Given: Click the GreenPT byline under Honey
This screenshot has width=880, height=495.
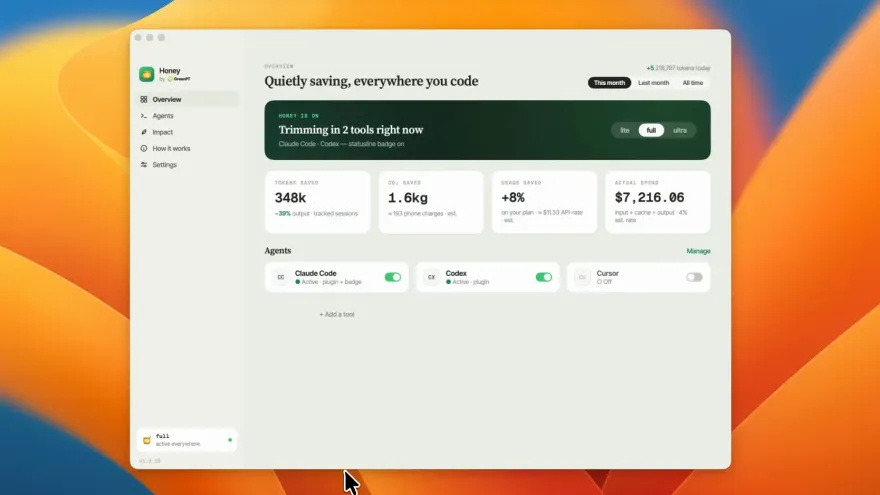Looking at the screenshot, I should (175, 79).
